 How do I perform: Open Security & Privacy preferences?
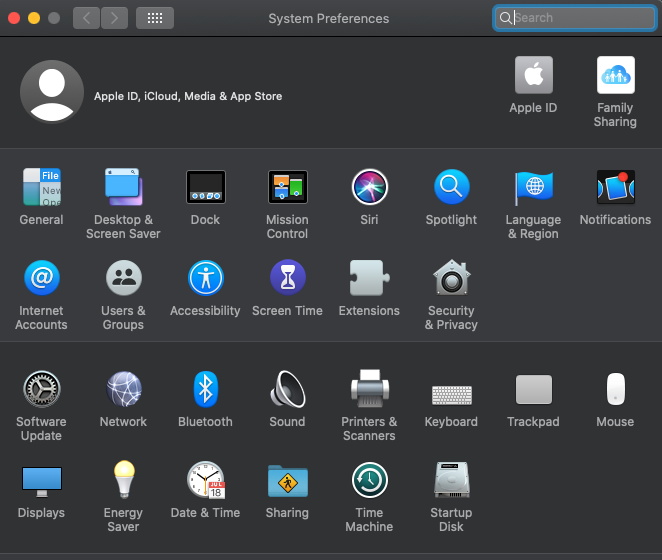pos(451,277)
